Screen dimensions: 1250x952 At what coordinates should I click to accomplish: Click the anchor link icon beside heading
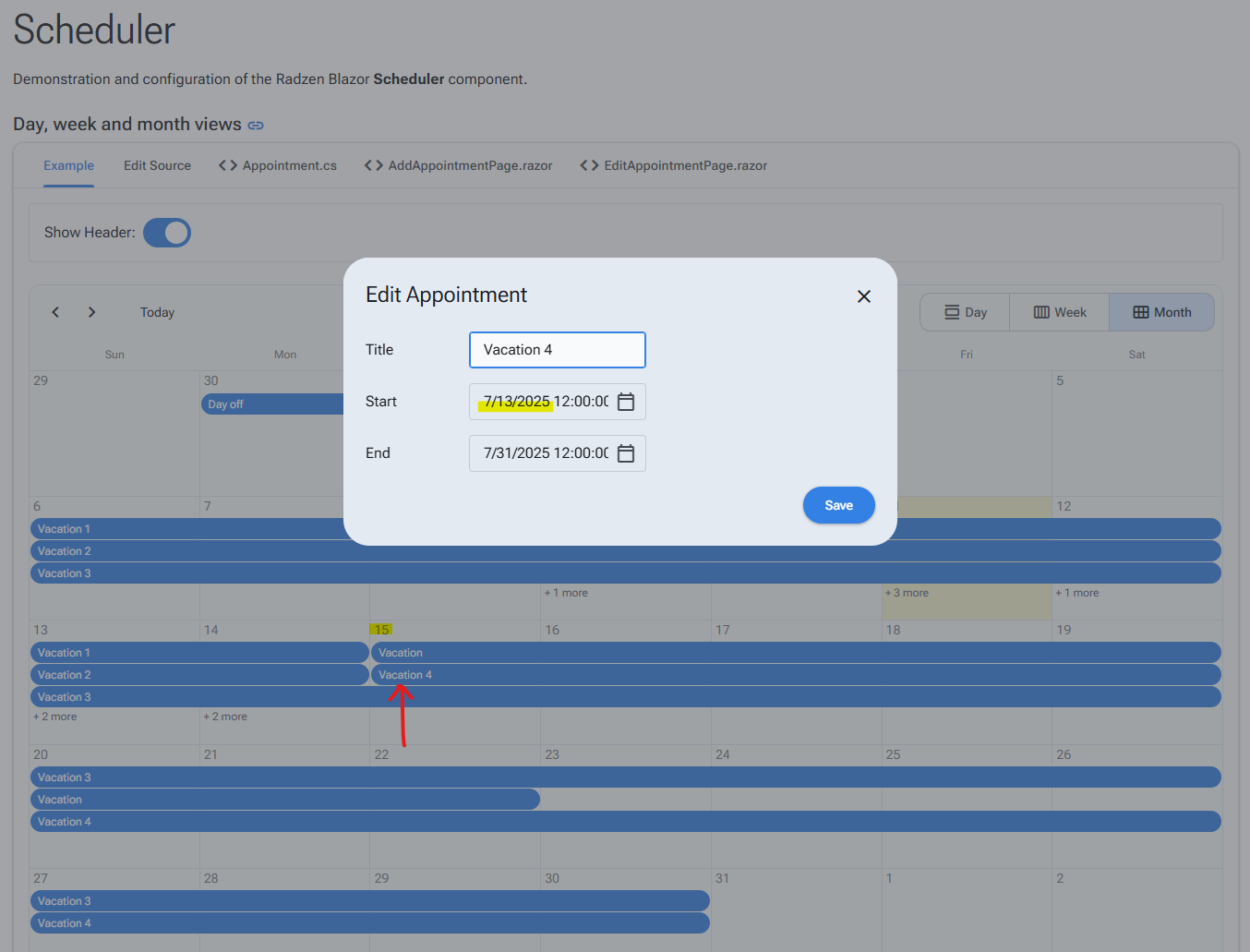click(x=256, y=126)
